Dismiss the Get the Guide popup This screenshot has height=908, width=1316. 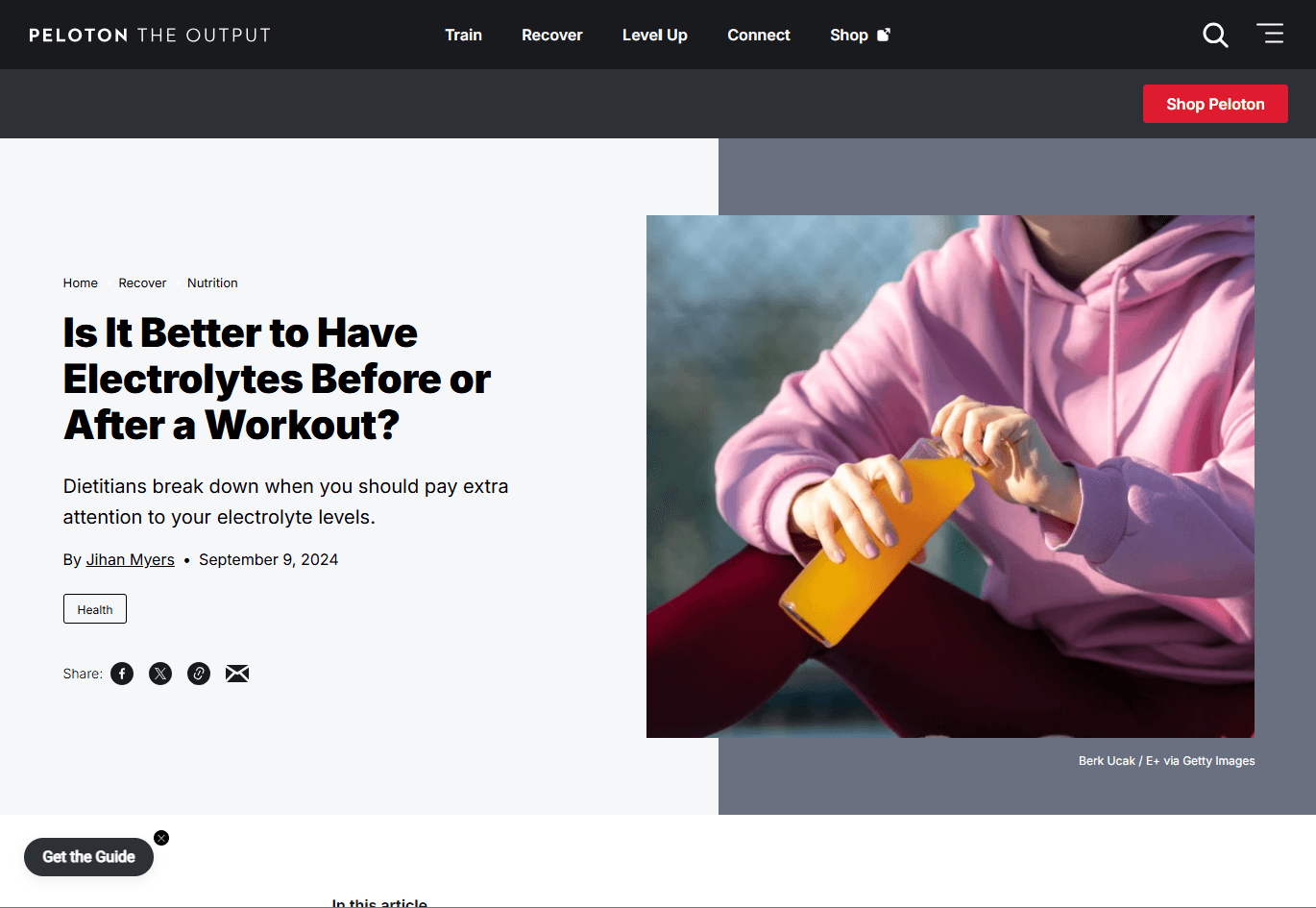[x=161, y=838]
